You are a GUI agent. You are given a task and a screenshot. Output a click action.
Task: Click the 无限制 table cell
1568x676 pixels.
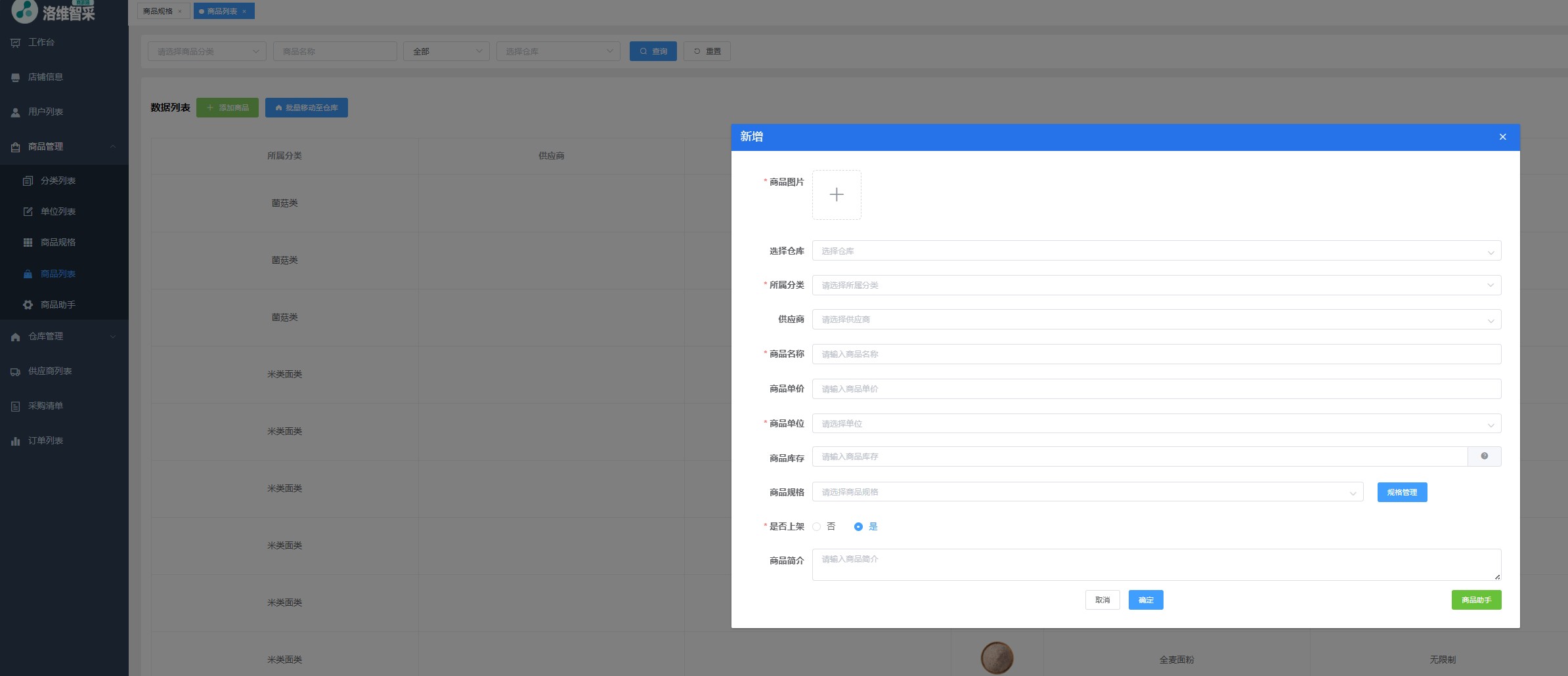pos(1443,660)
